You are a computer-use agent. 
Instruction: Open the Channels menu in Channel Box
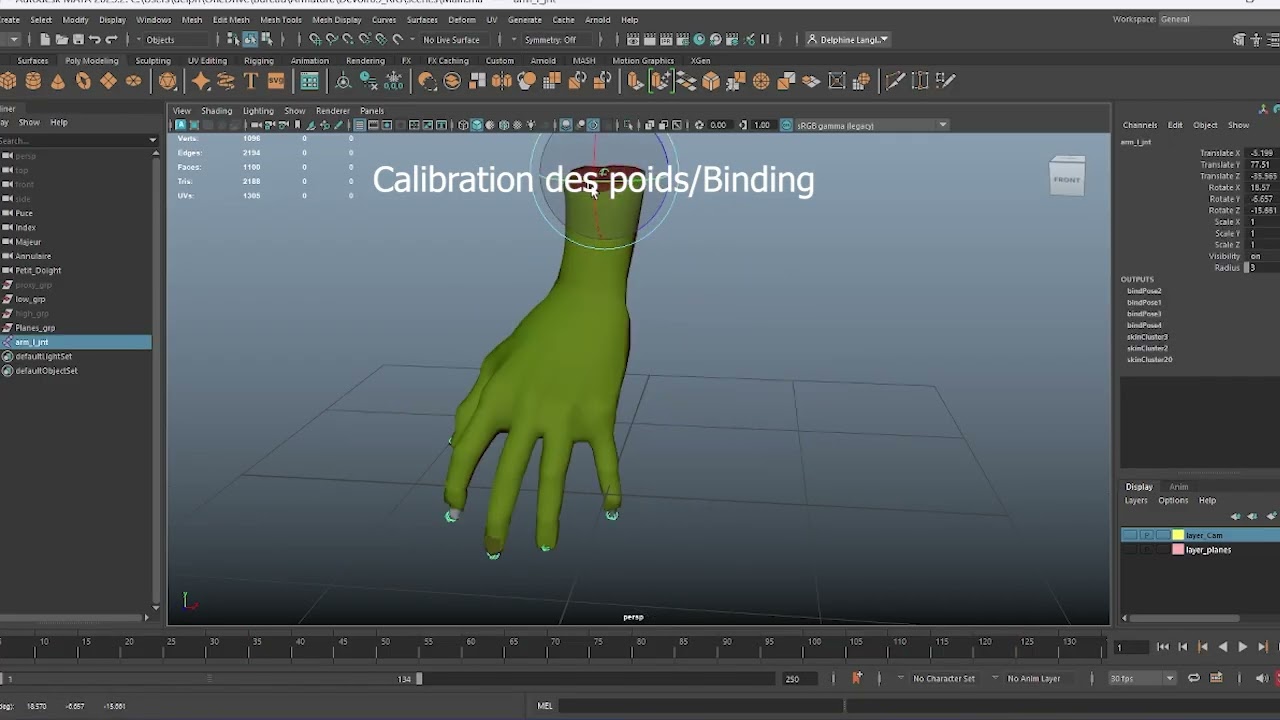[x=1140, y=125]
